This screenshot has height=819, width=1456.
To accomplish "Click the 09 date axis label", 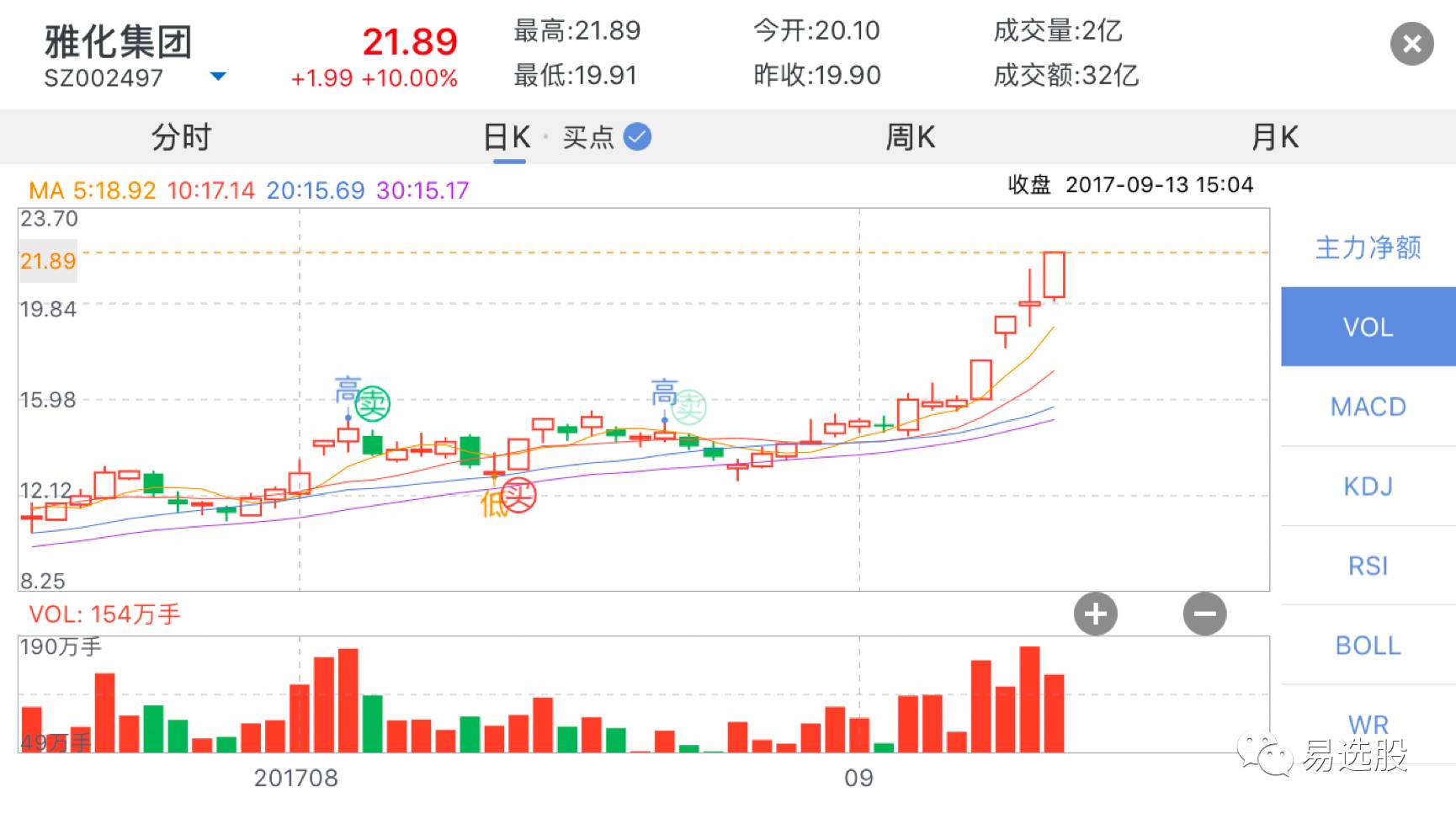I will pos(859,778).
